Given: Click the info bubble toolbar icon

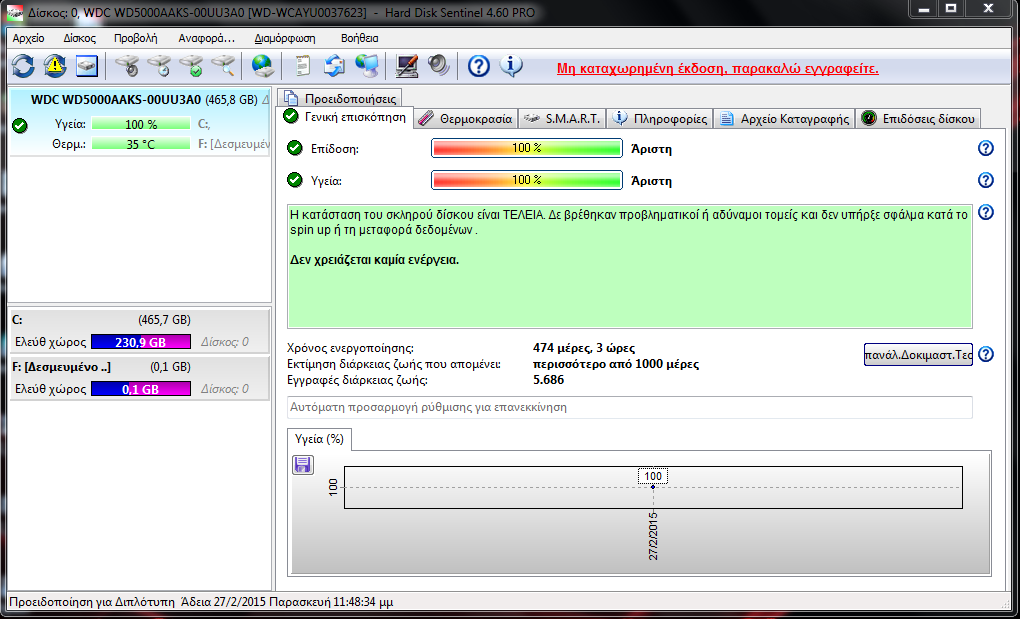Looking at the screenshot, I should (x=511, y=65).
